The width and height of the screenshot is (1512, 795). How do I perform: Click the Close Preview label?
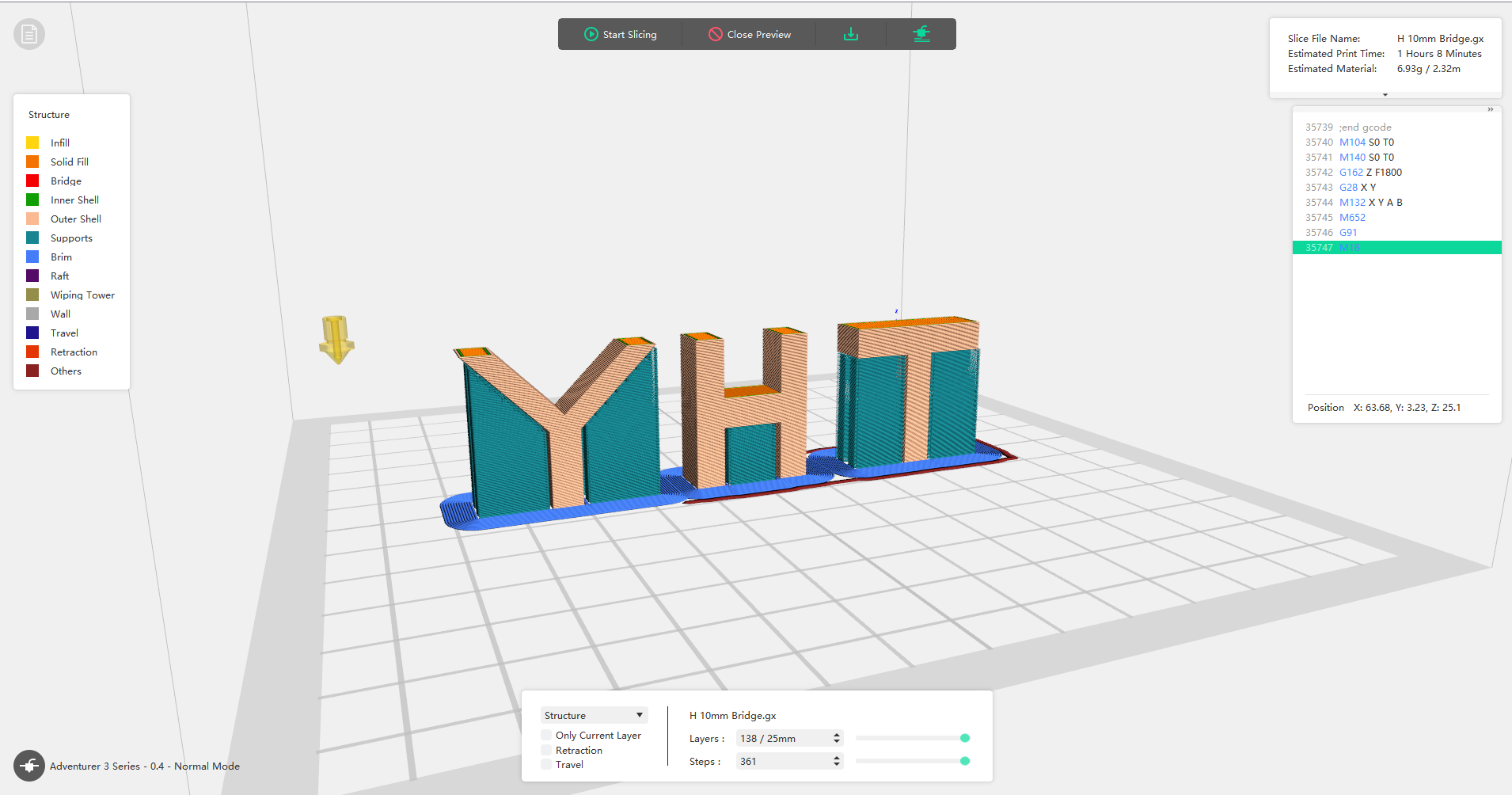[x=758, y=35]
